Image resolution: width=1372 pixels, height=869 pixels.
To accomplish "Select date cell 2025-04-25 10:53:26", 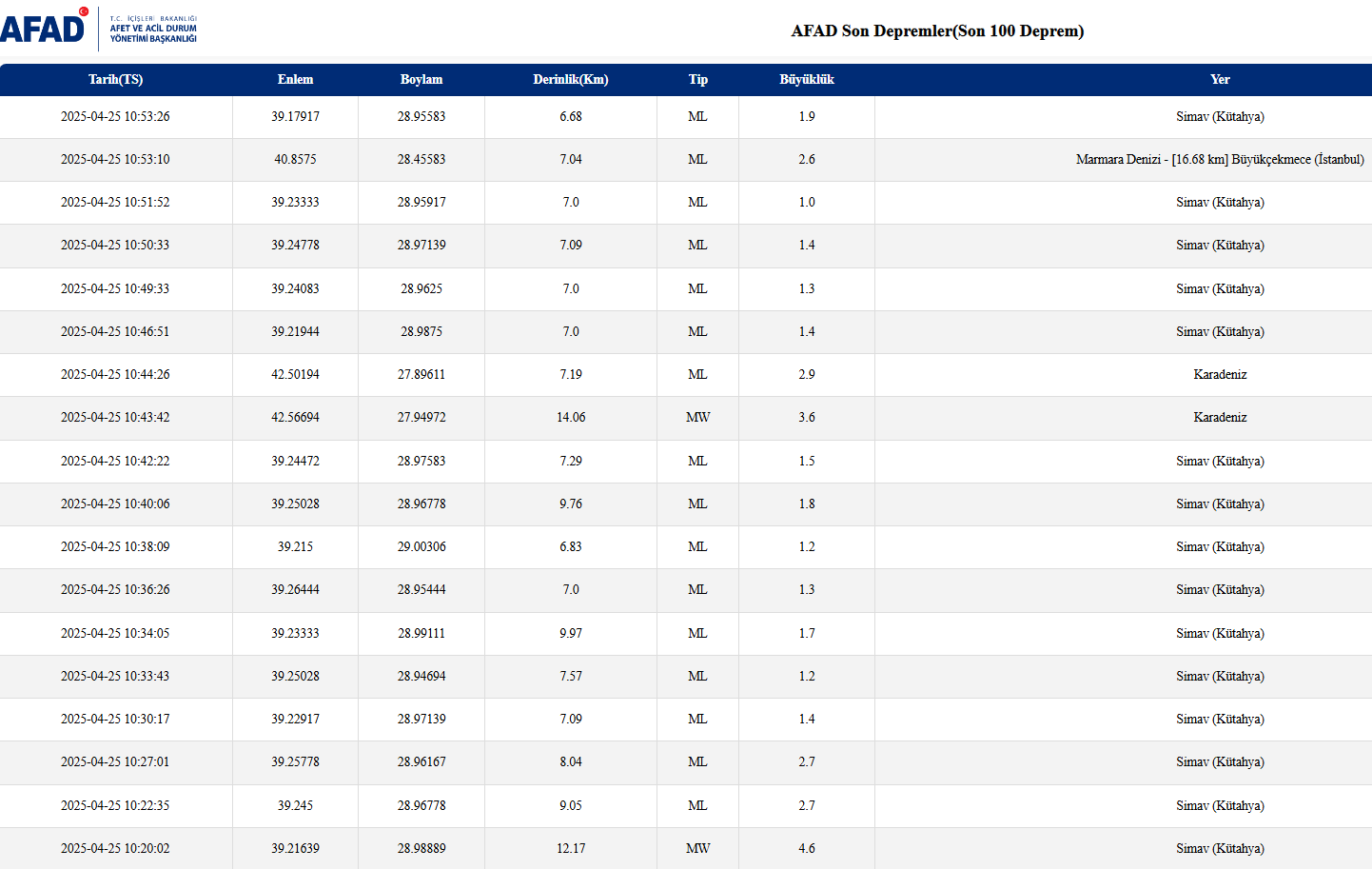I will coord(115,116).
